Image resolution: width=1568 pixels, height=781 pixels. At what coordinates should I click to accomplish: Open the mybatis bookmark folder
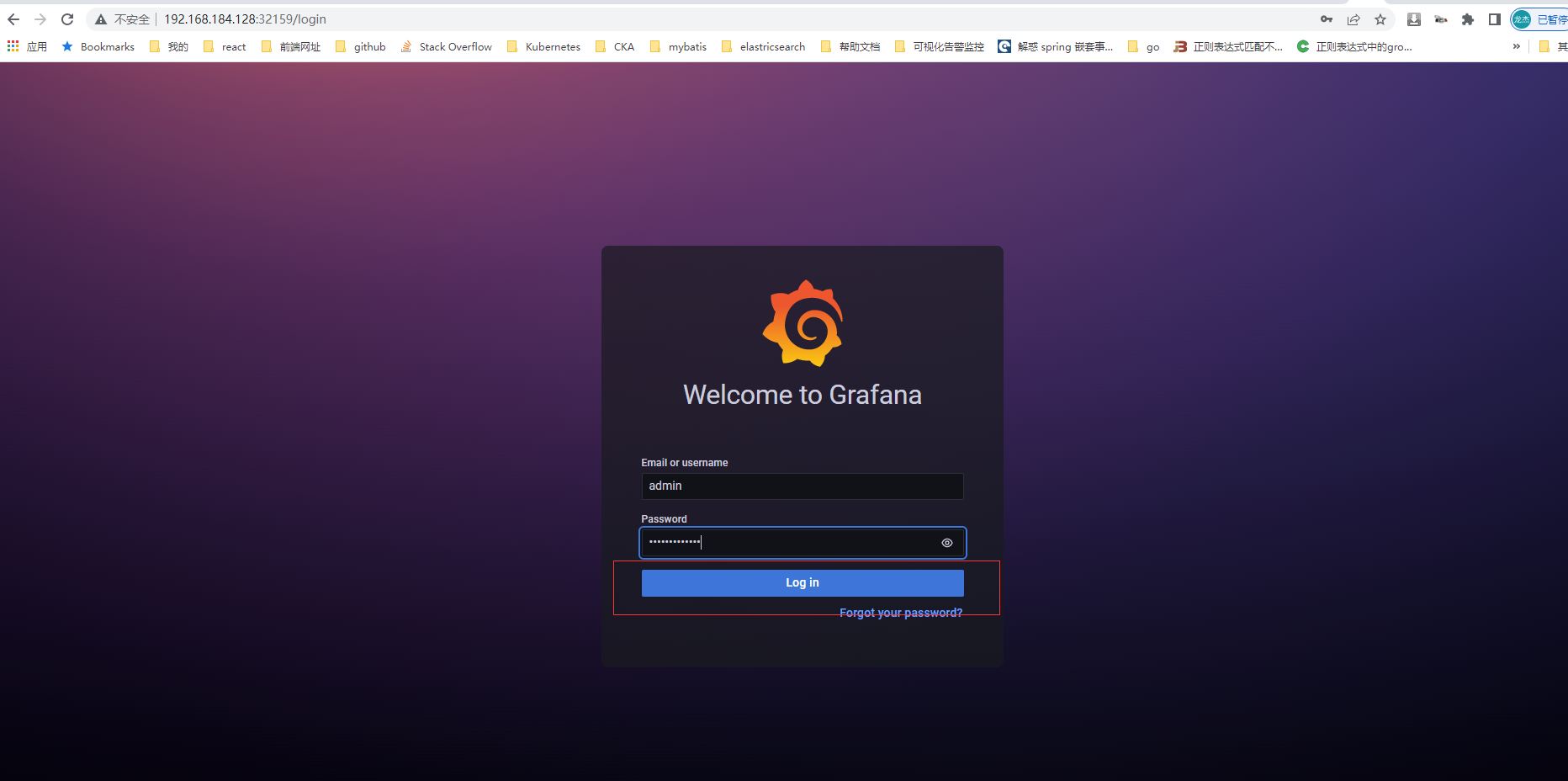point(678,46)
